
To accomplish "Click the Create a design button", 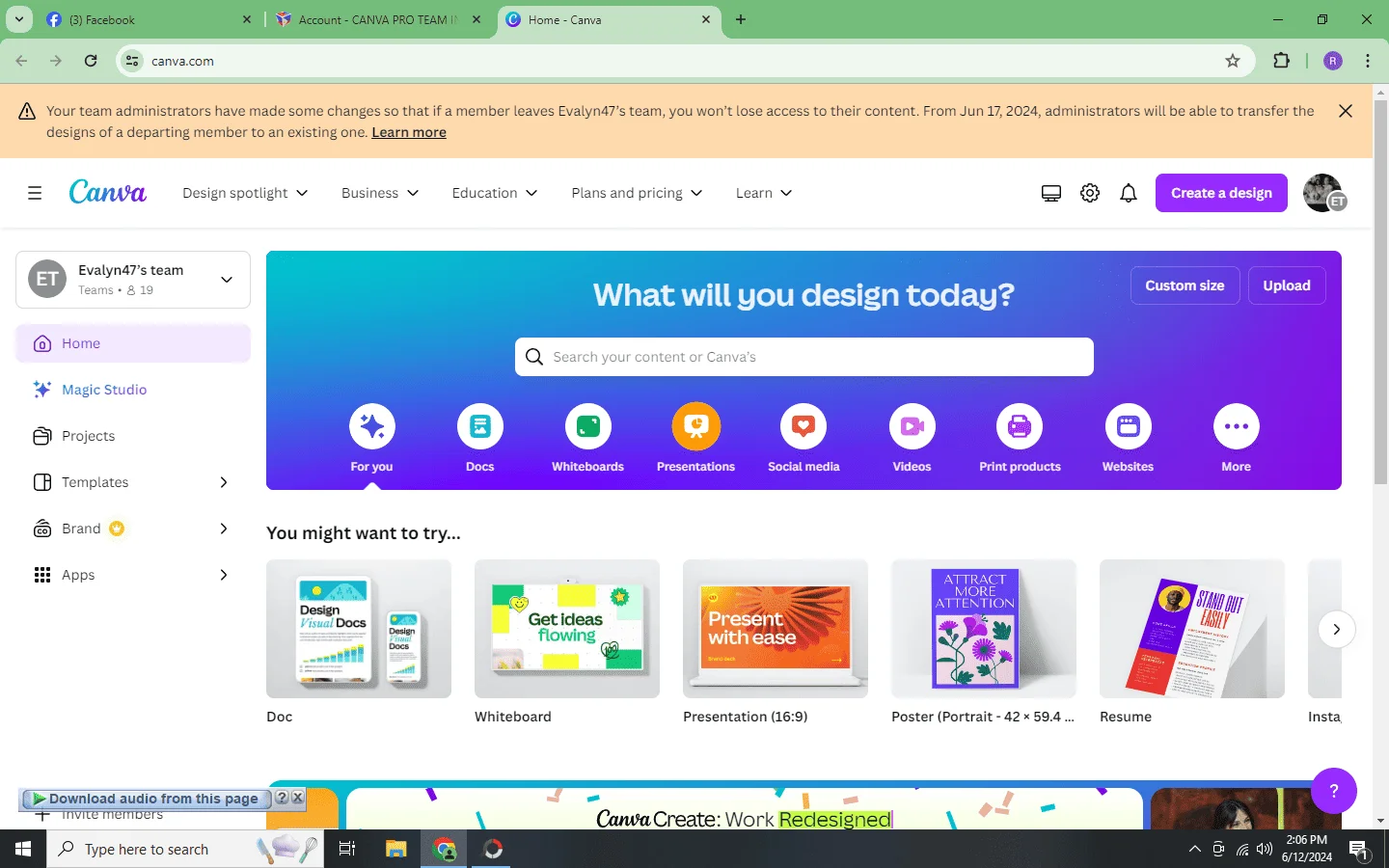I will (1221, 193).
